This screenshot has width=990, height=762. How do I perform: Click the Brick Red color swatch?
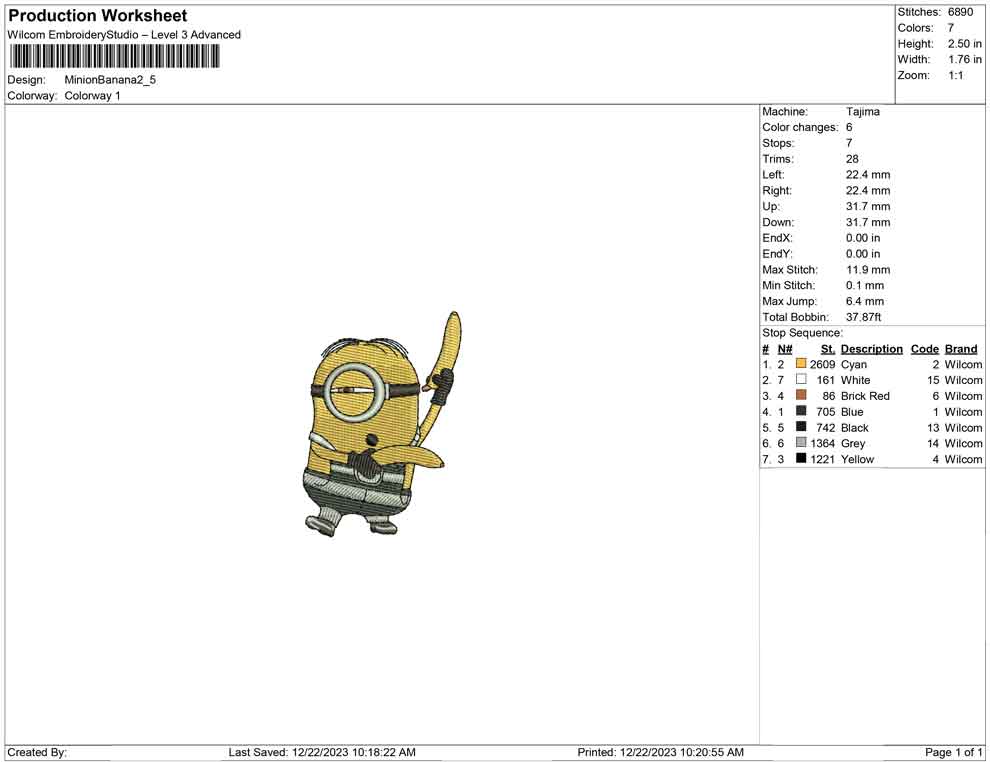point(801,395)
